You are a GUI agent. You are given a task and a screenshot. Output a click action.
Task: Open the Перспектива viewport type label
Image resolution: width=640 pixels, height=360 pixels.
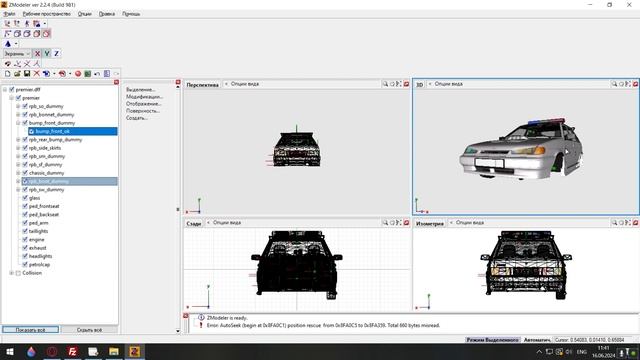[202, 85]
